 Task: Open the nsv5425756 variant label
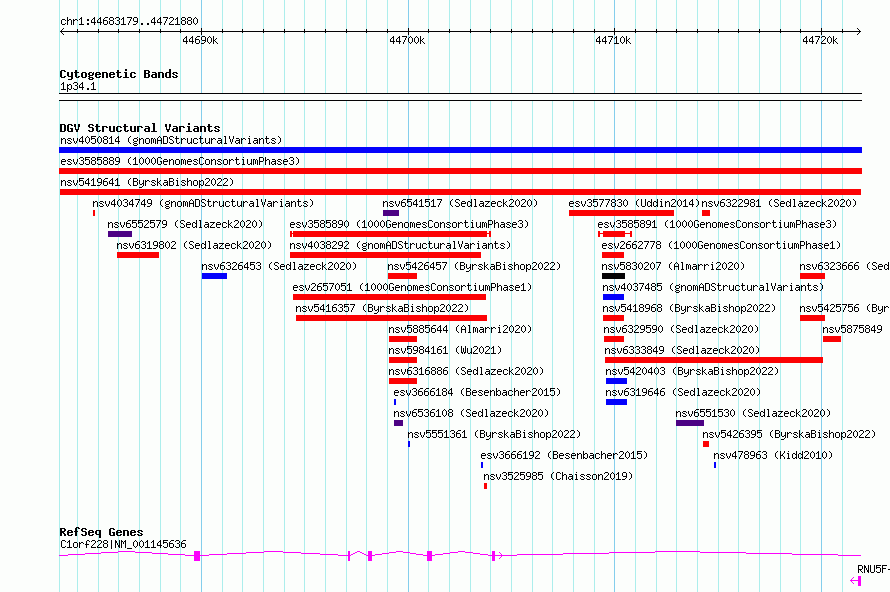pos(845,308)
